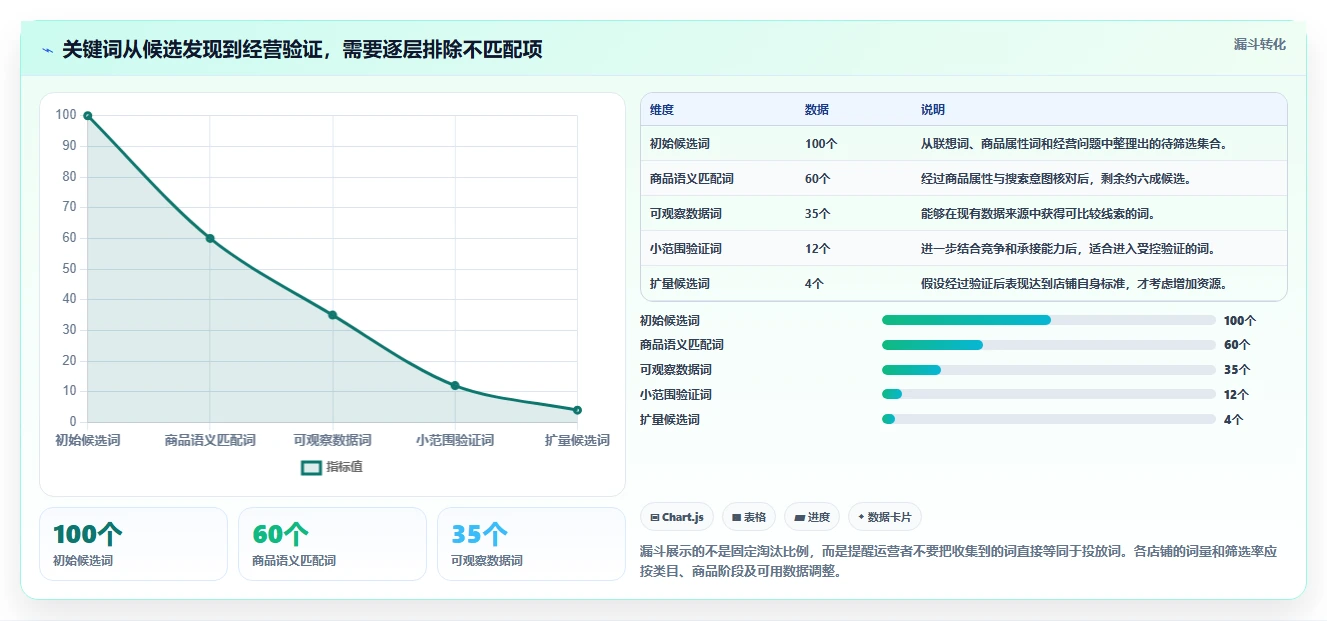Click the chart data point at value 4
Viewport: 1327px width, 621px height.
(x=577, y=410)
